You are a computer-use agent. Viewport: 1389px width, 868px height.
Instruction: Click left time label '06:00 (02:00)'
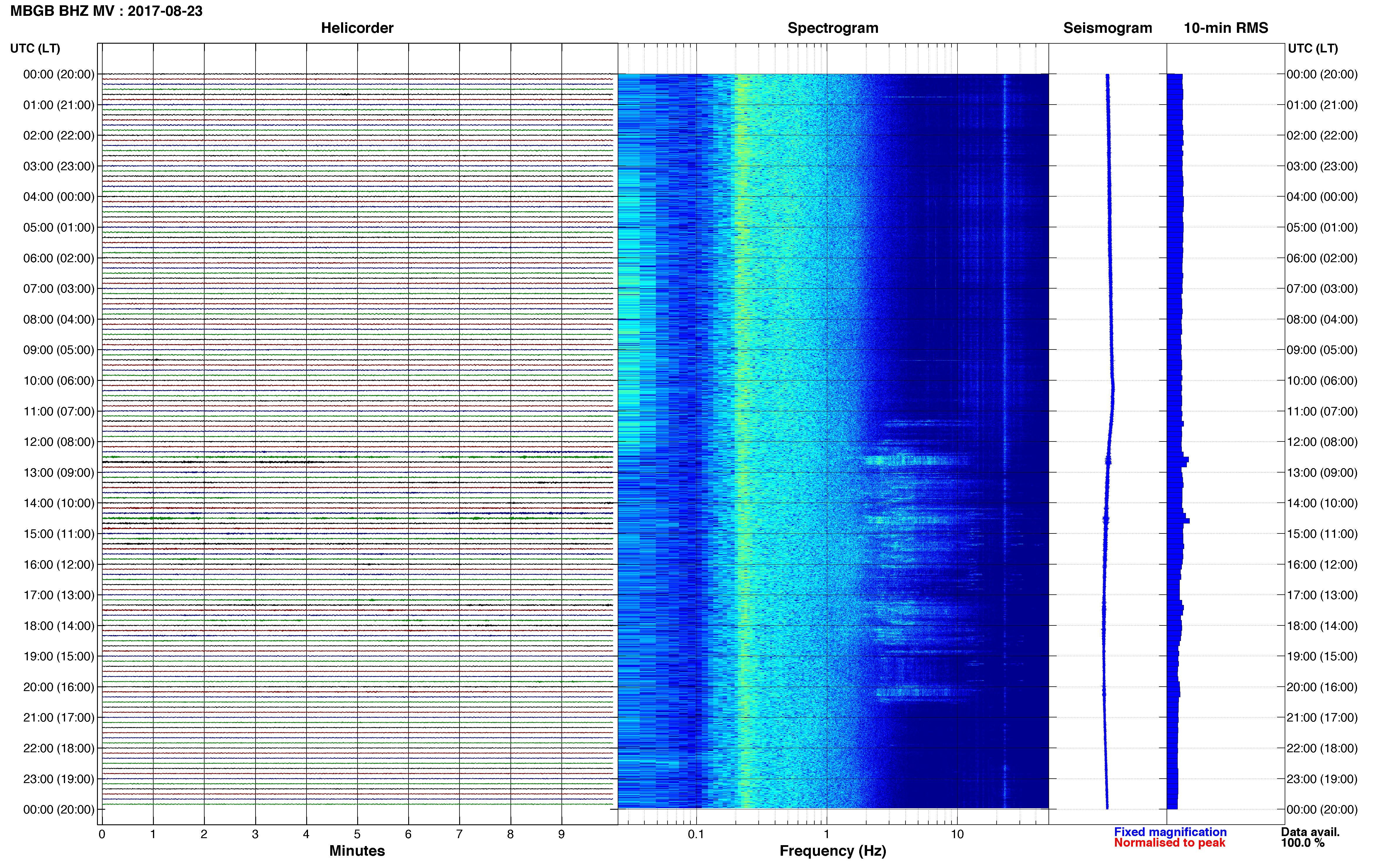point(59,258)
